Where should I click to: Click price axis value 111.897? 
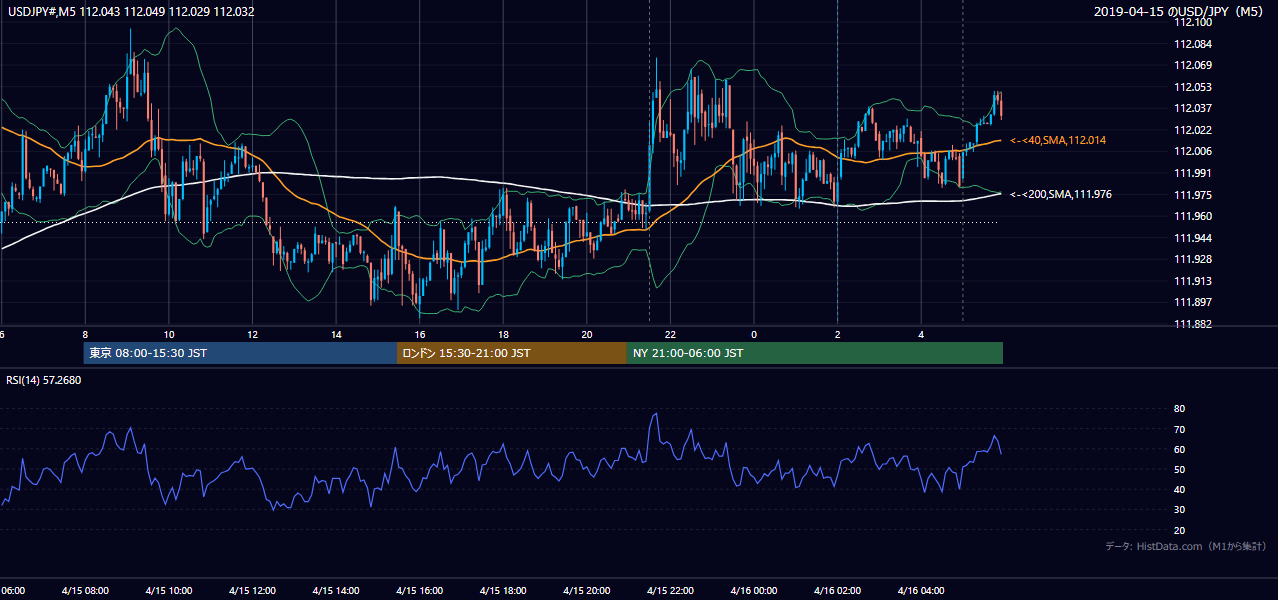[1194, 302]
